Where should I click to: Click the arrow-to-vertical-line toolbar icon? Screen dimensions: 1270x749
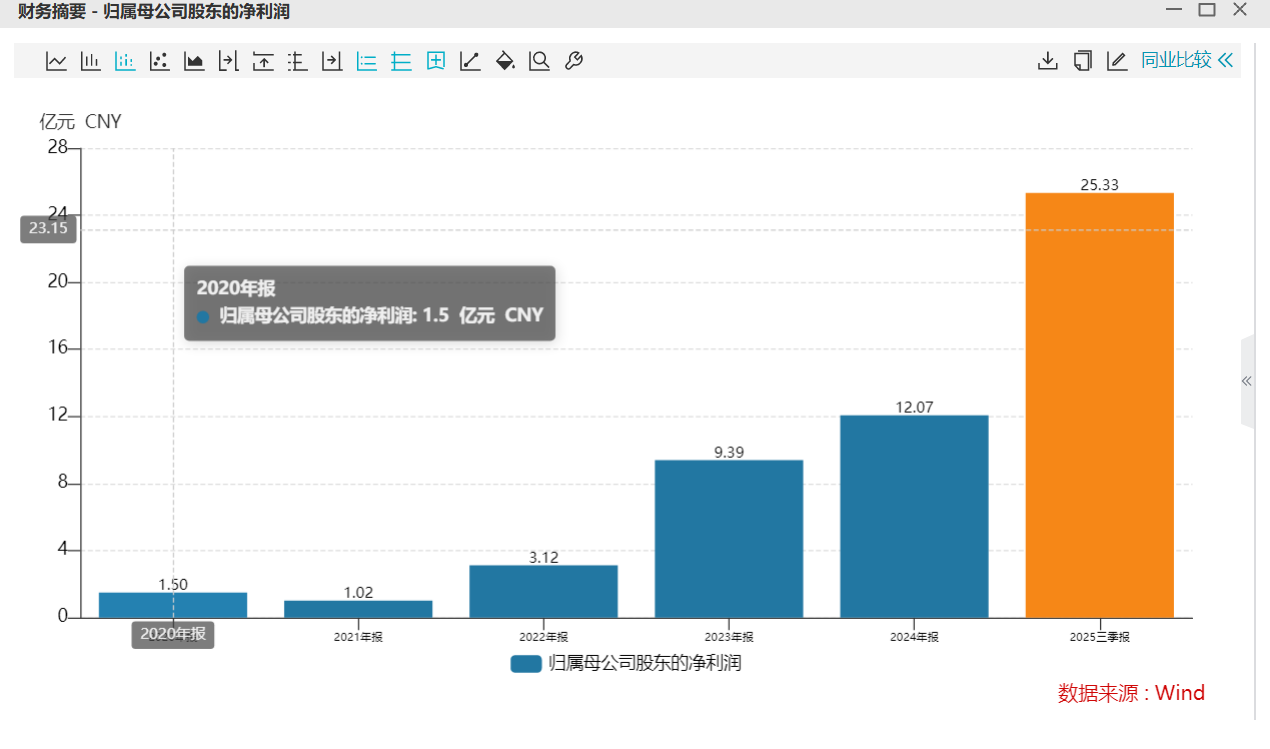point(228,61)
